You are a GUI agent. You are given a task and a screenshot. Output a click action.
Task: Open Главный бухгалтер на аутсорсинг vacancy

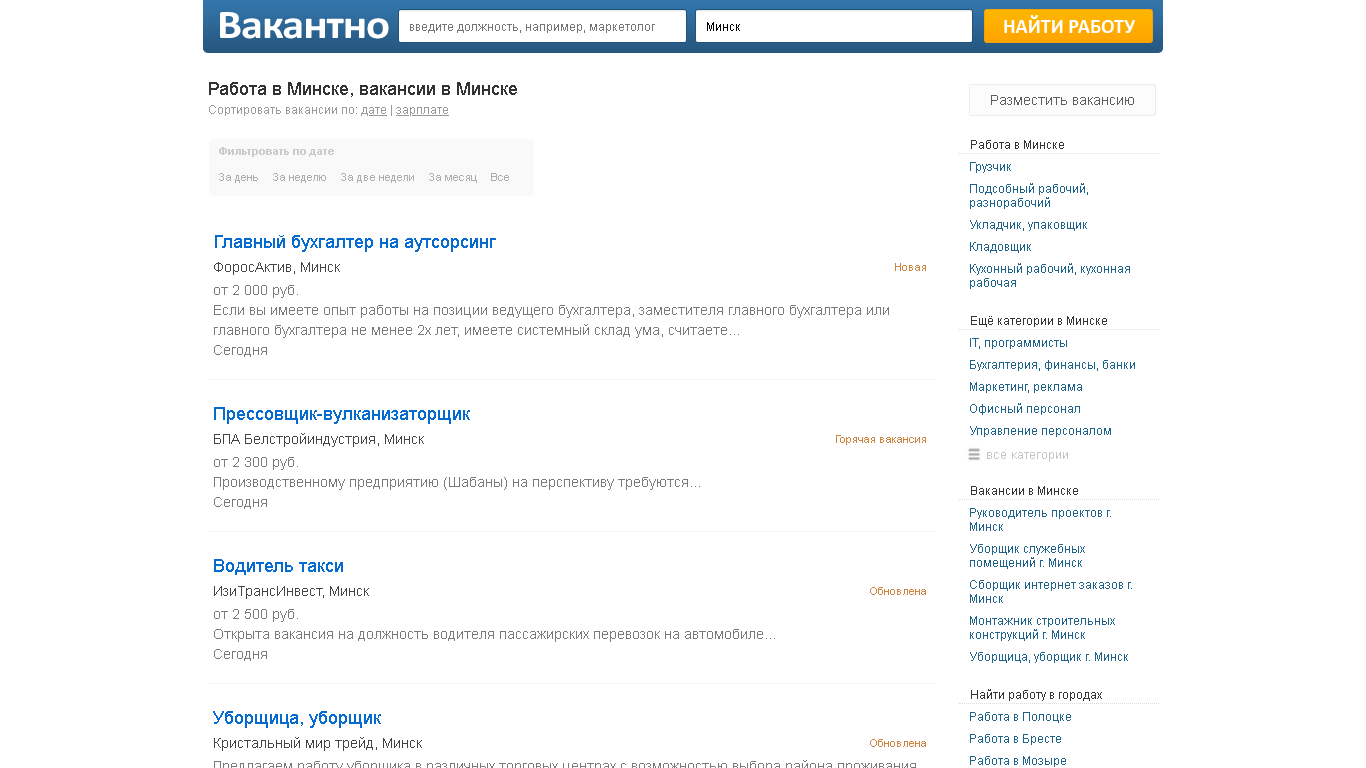[355, 242]
